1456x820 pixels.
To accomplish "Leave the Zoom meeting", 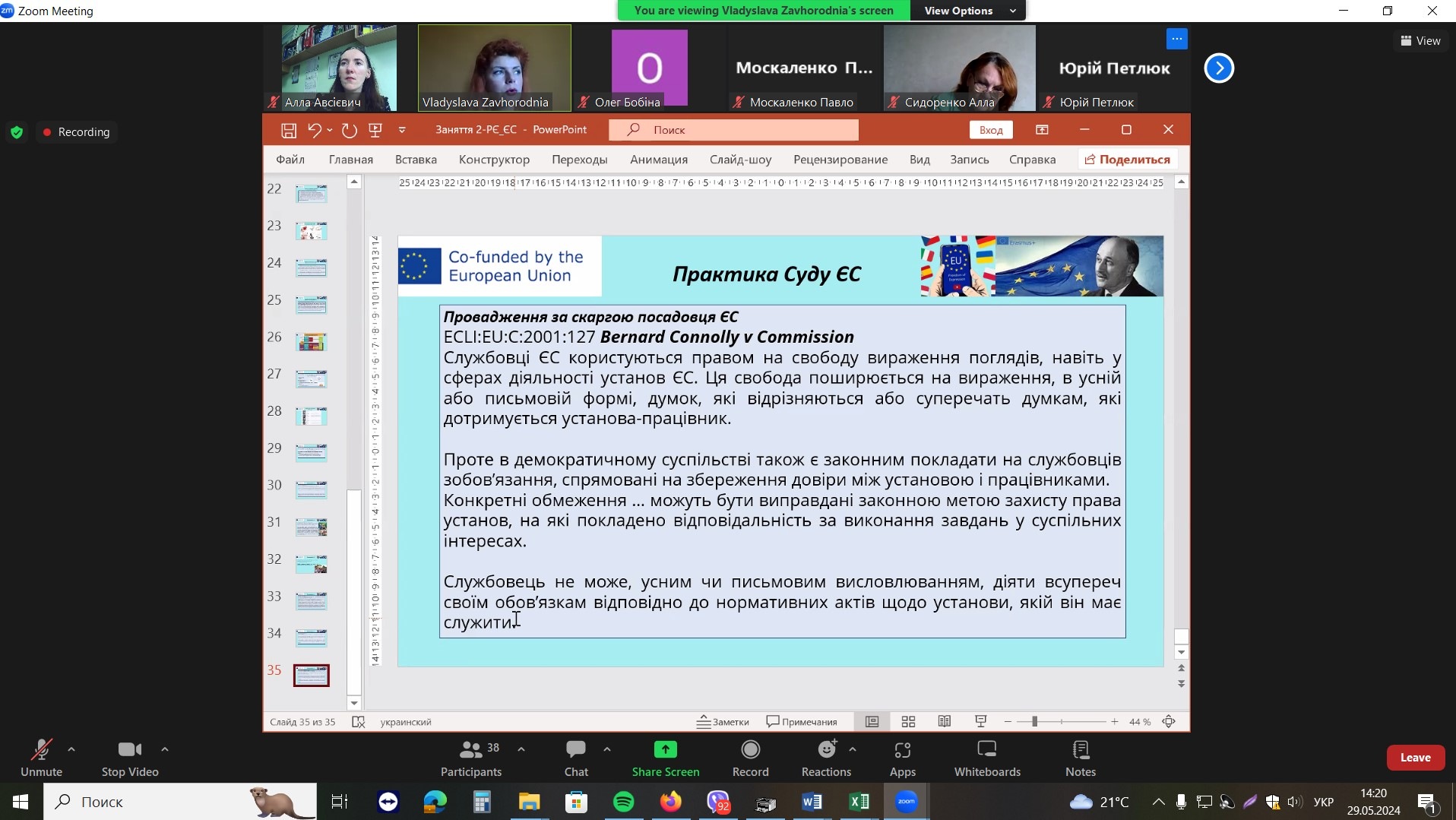I will 1415,758.
